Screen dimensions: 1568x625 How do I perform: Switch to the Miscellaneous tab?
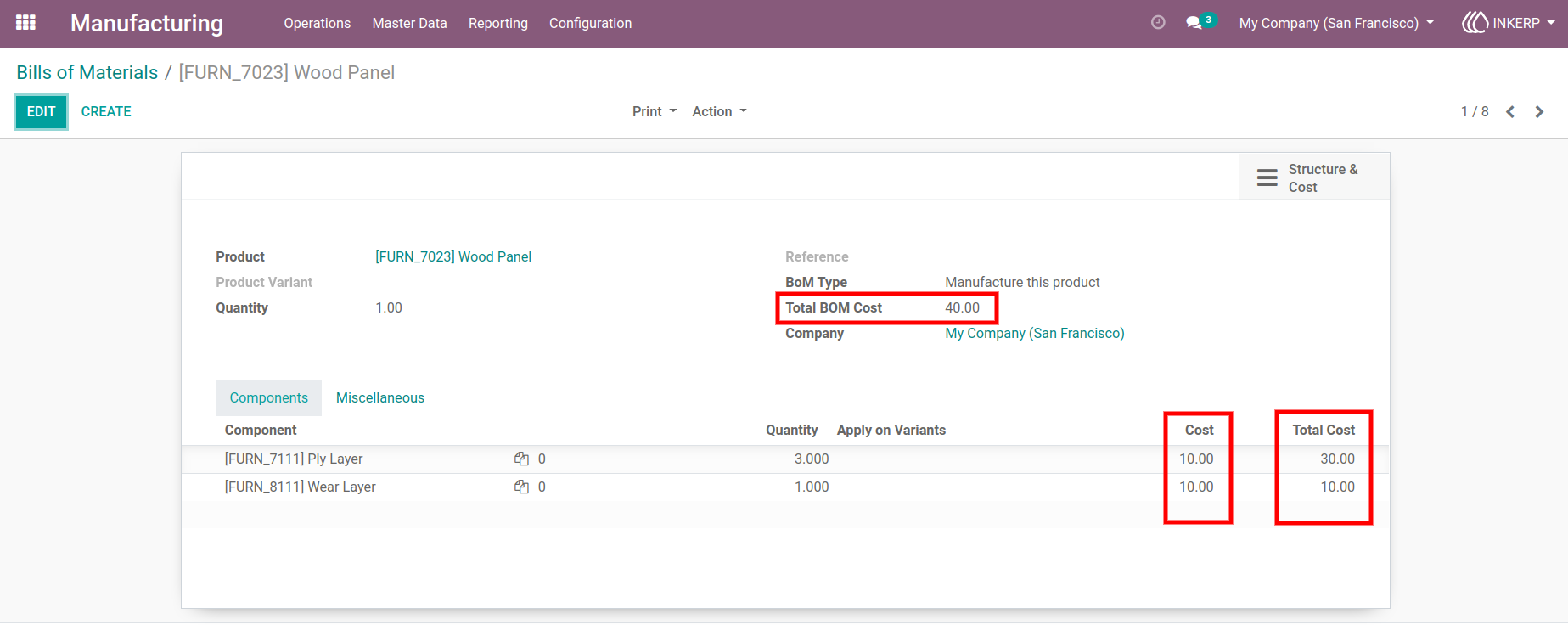pos(380,397)
